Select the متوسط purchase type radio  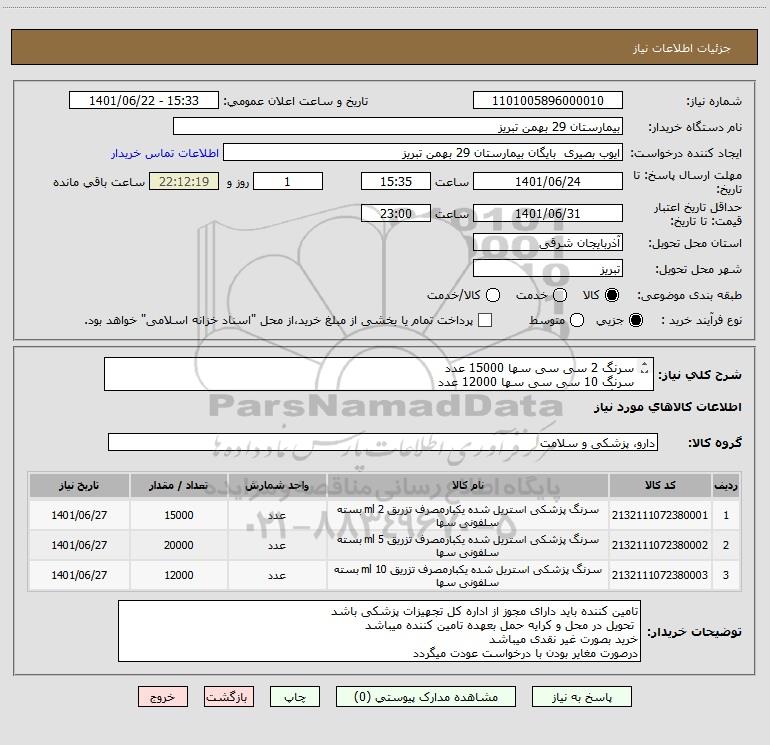[x=577, y=320]
